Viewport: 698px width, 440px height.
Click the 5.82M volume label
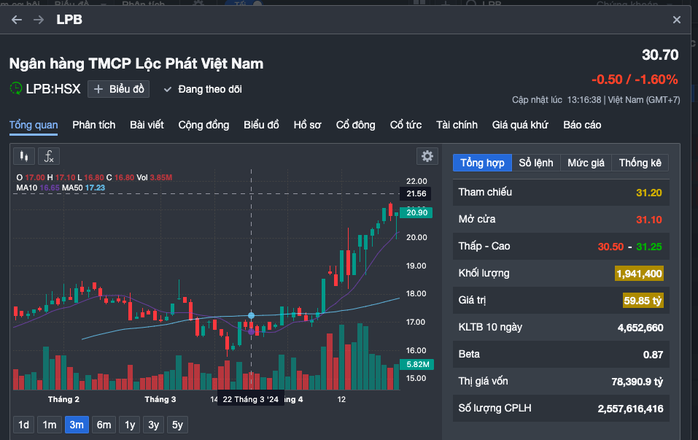pos(417,364)
